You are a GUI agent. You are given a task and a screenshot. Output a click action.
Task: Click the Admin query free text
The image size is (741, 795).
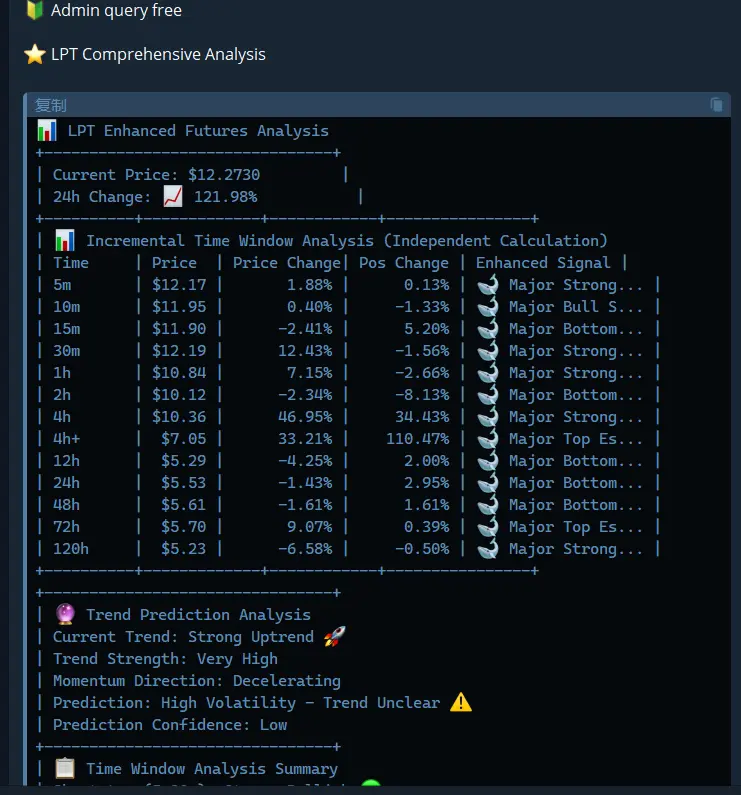(x=116, y=10)
